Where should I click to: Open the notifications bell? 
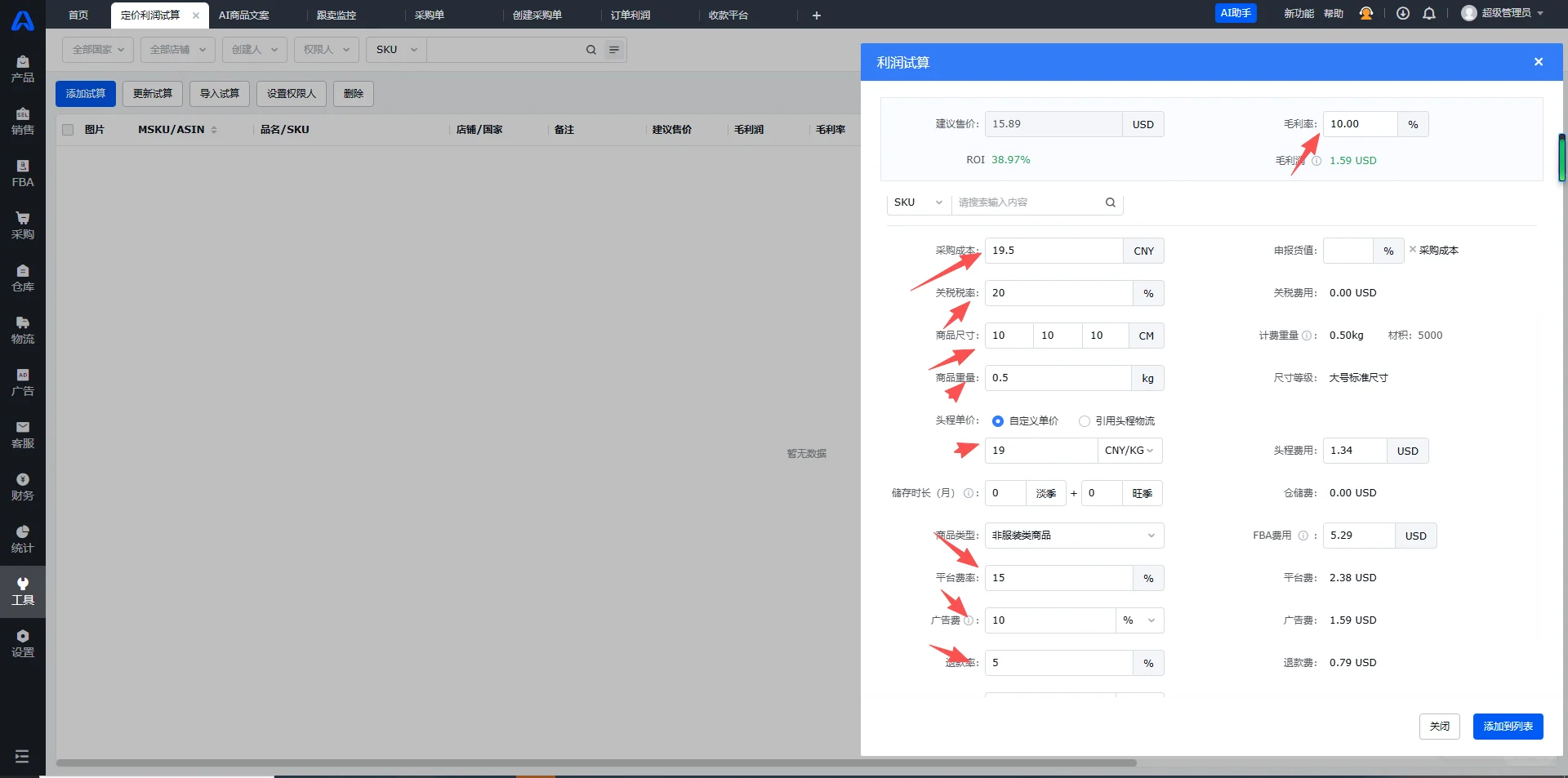1429,13
